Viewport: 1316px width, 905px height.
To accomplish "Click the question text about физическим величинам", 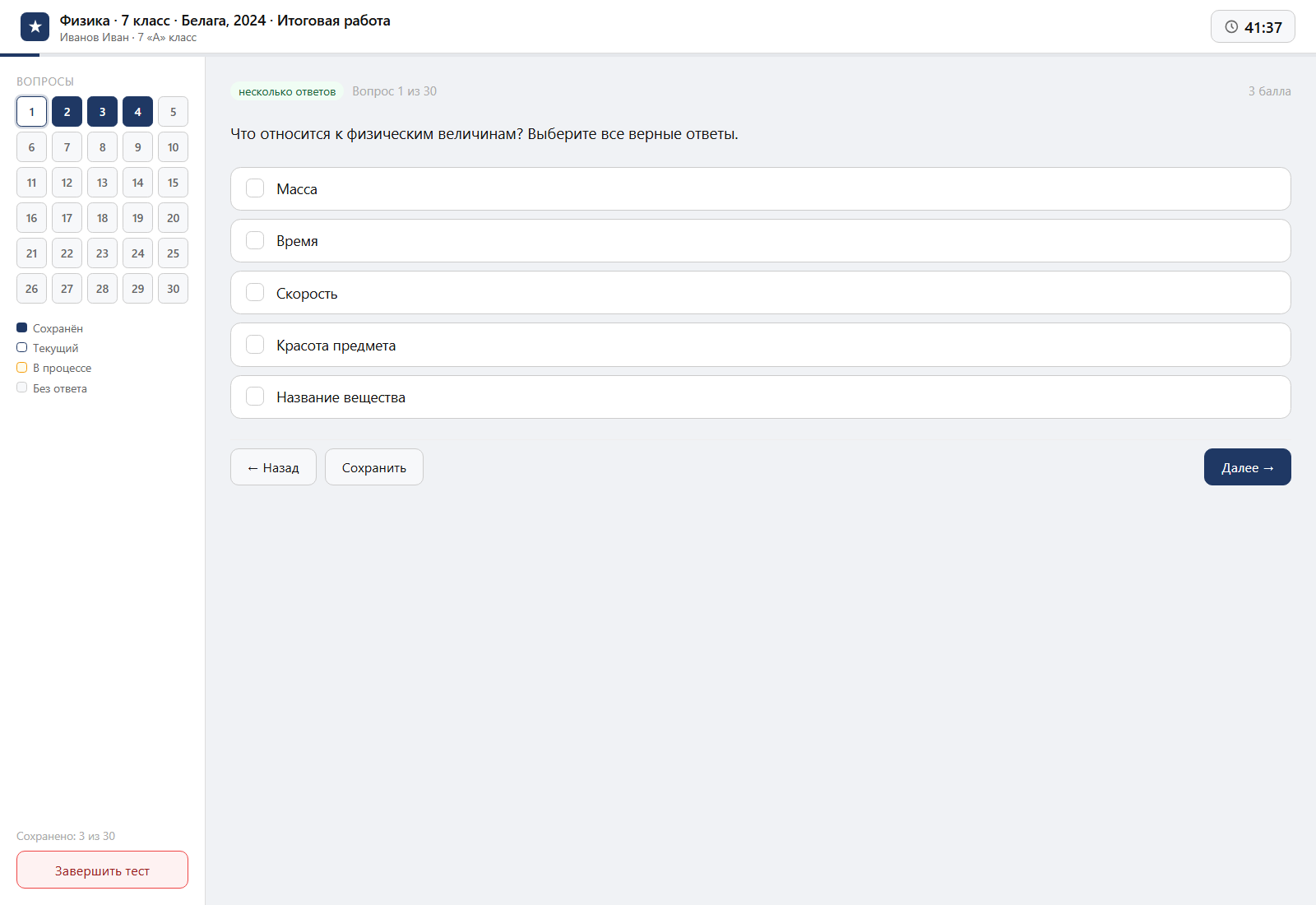I will (484, 134).
